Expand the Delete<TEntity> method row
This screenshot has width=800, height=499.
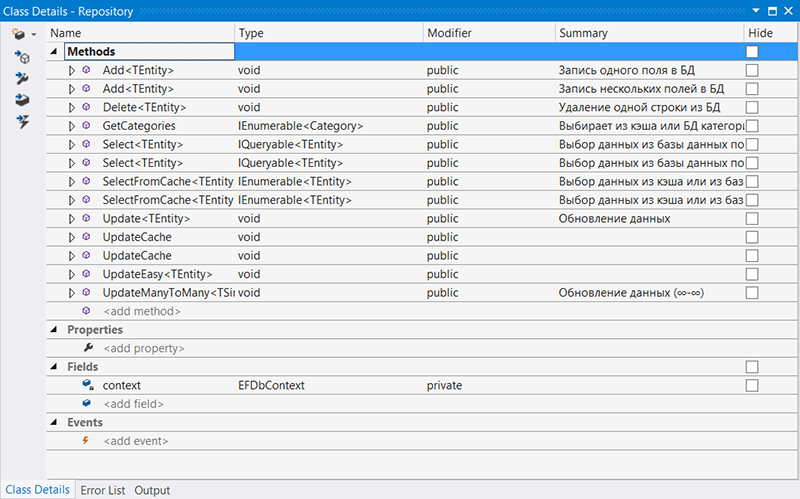pos(72,107)
